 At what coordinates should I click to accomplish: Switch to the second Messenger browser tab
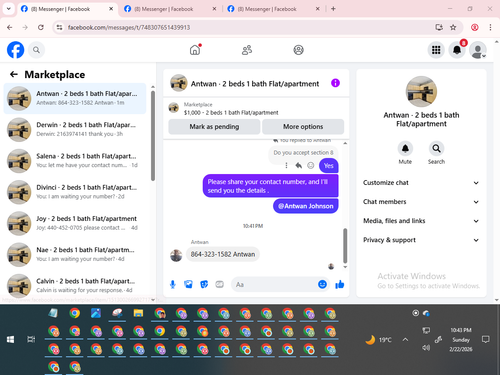click(x=169, y=9)
